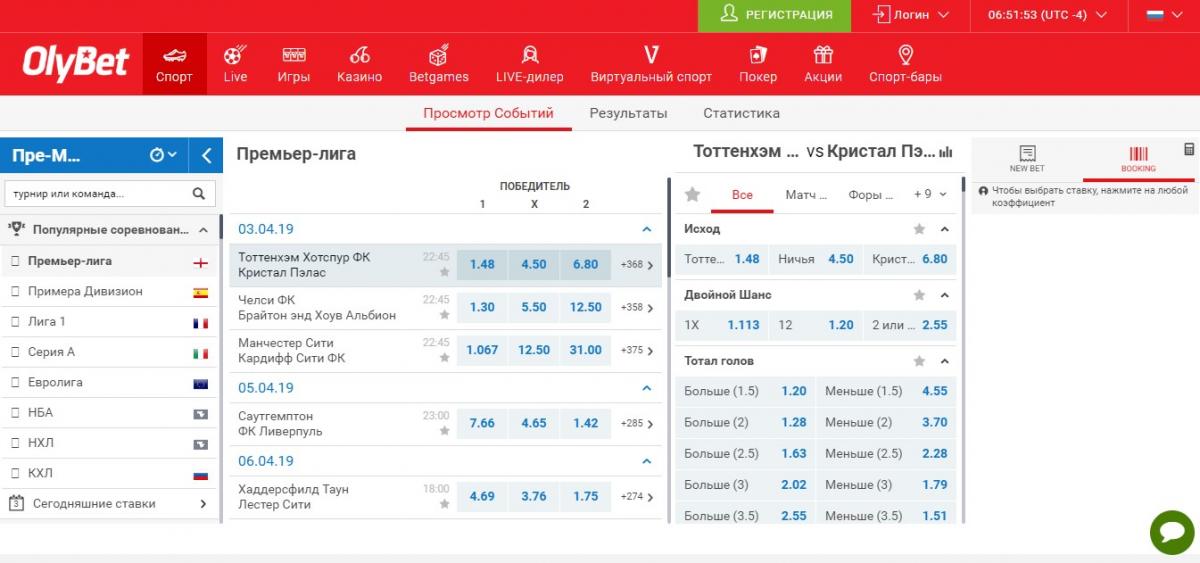This screenshot has width=1200, height=563.
Task: Open the Live section icon
Action: tap(235, 55)
